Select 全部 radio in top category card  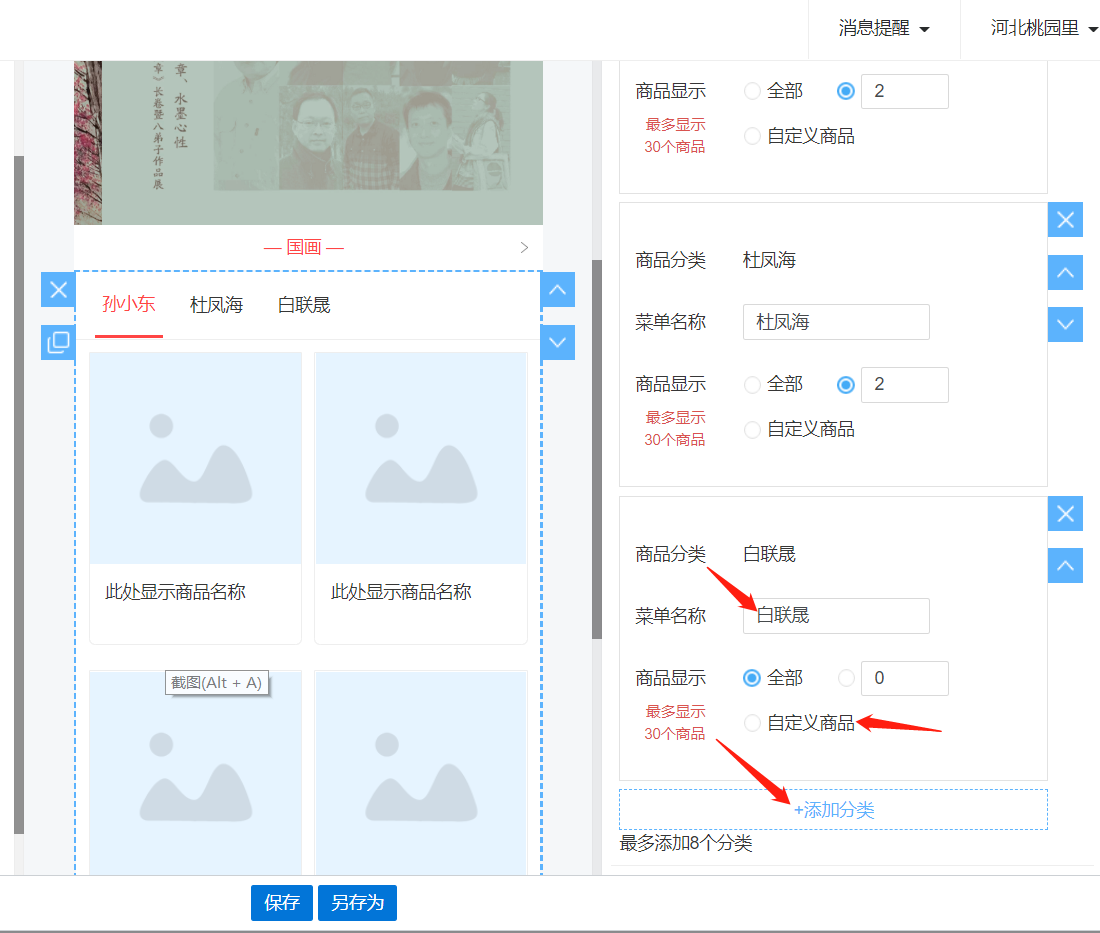(752, 91)
